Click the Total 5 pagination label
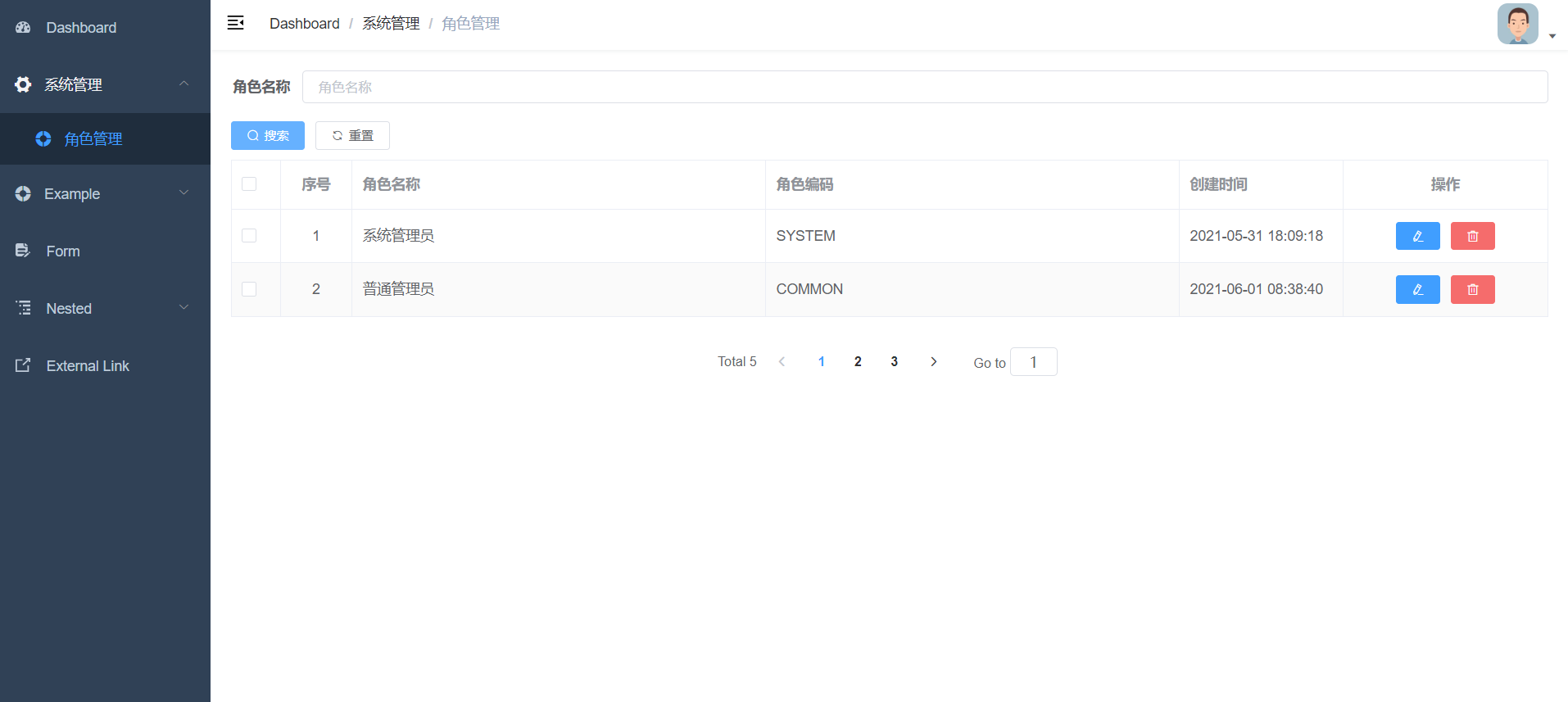Viewport: 1568px width, 702px height. pyautogui.click(x=737, y=361)
